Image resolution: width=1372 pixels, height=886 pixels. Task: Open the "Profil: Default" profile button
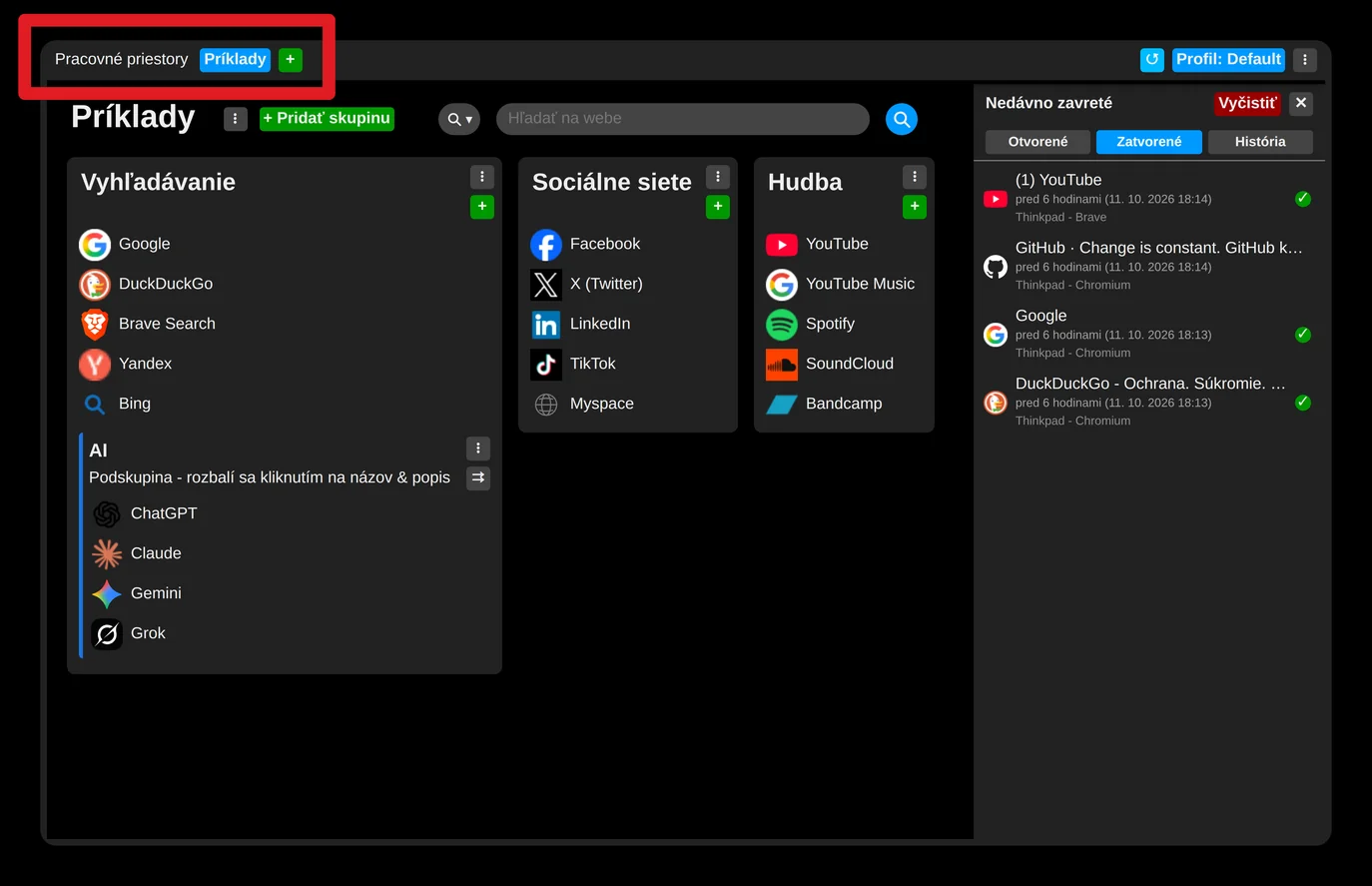[x=1228, y=60]
